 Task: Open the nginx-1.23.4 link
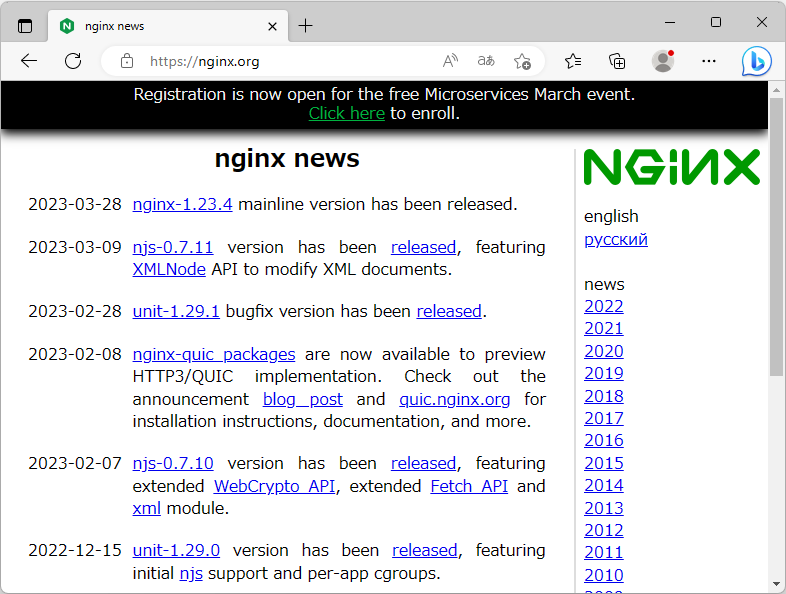point(182,205)
